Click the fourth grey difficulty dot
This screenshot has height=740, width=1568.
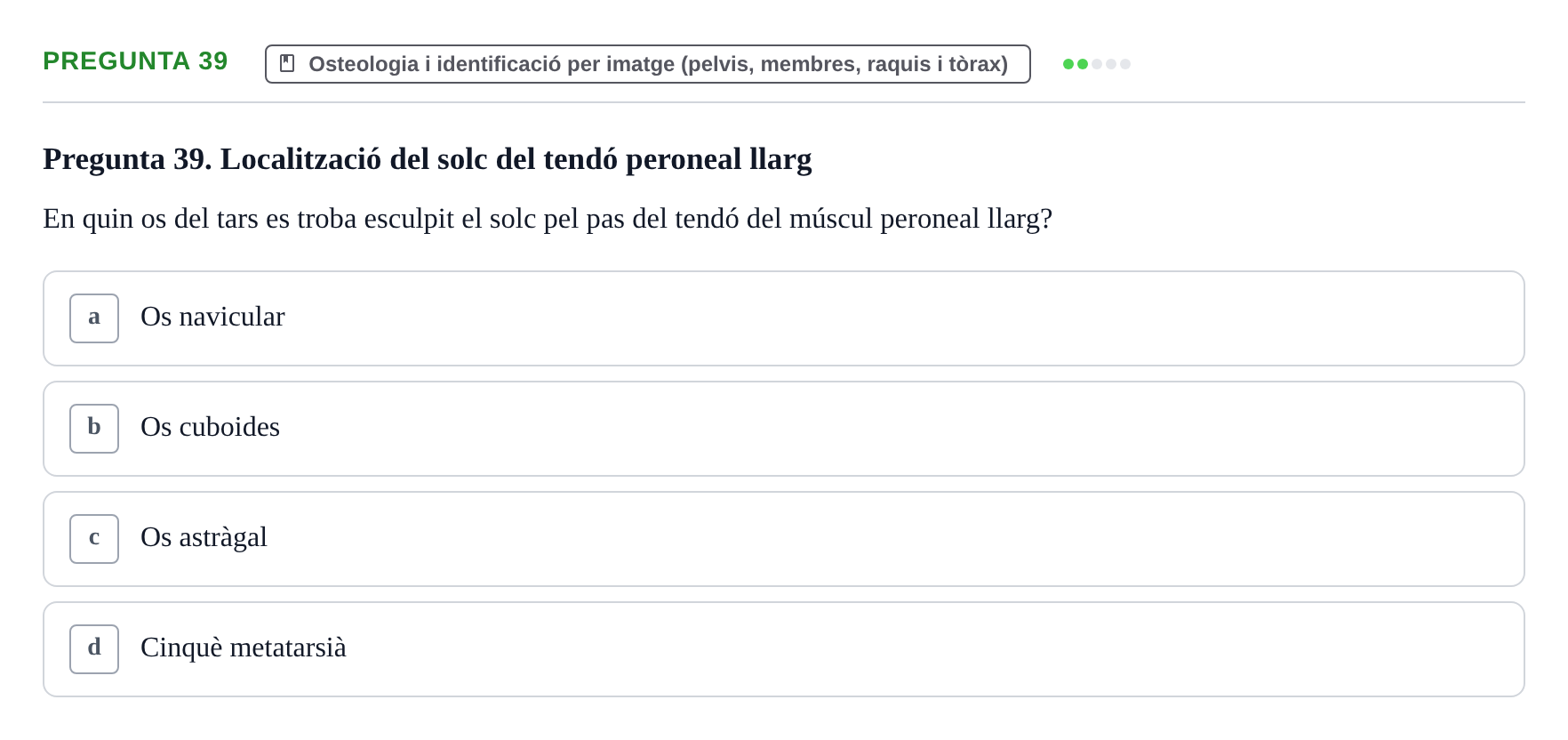pos(1111,64)
